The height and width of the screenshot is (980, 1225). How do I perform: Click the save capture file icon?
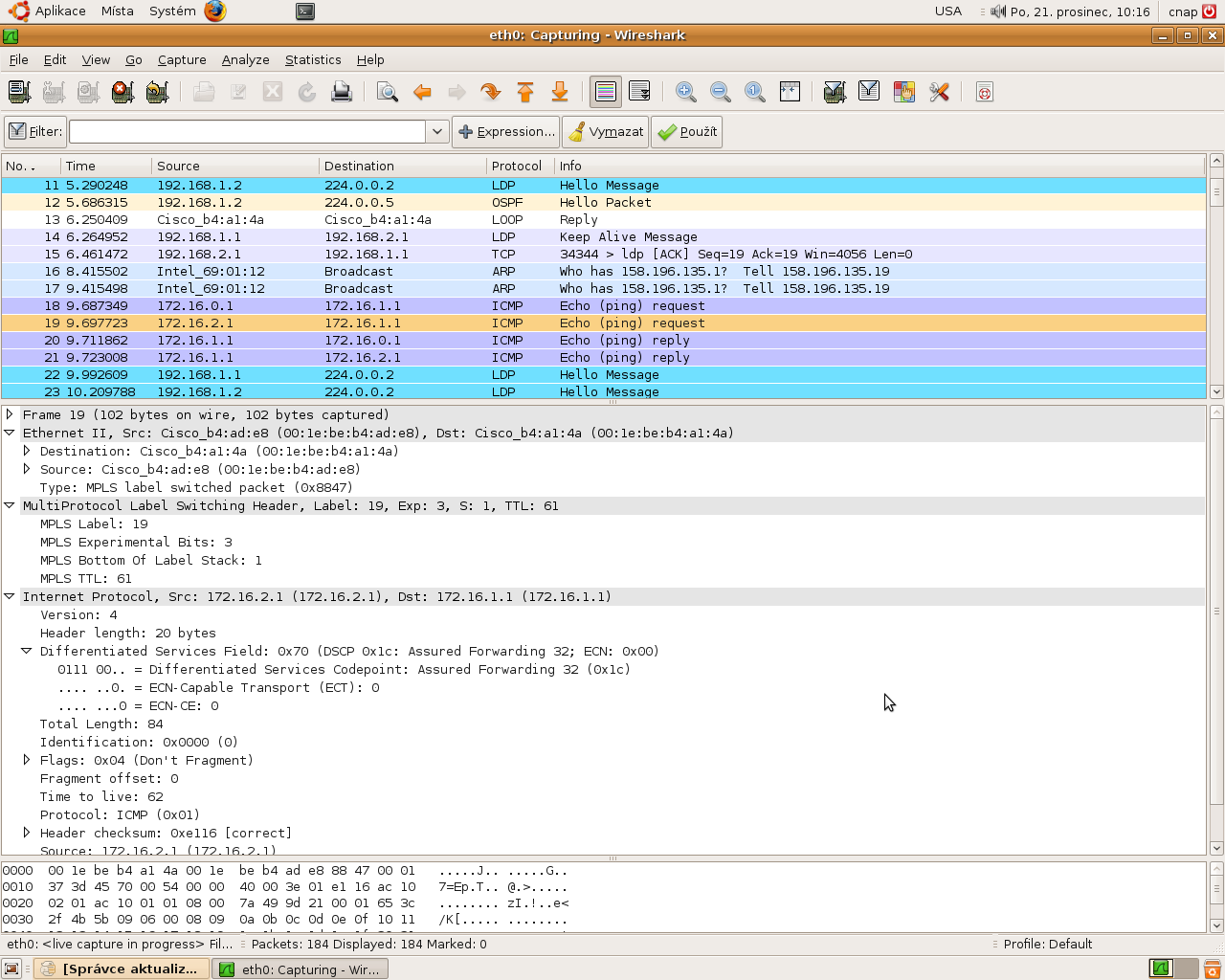point(238,92)
